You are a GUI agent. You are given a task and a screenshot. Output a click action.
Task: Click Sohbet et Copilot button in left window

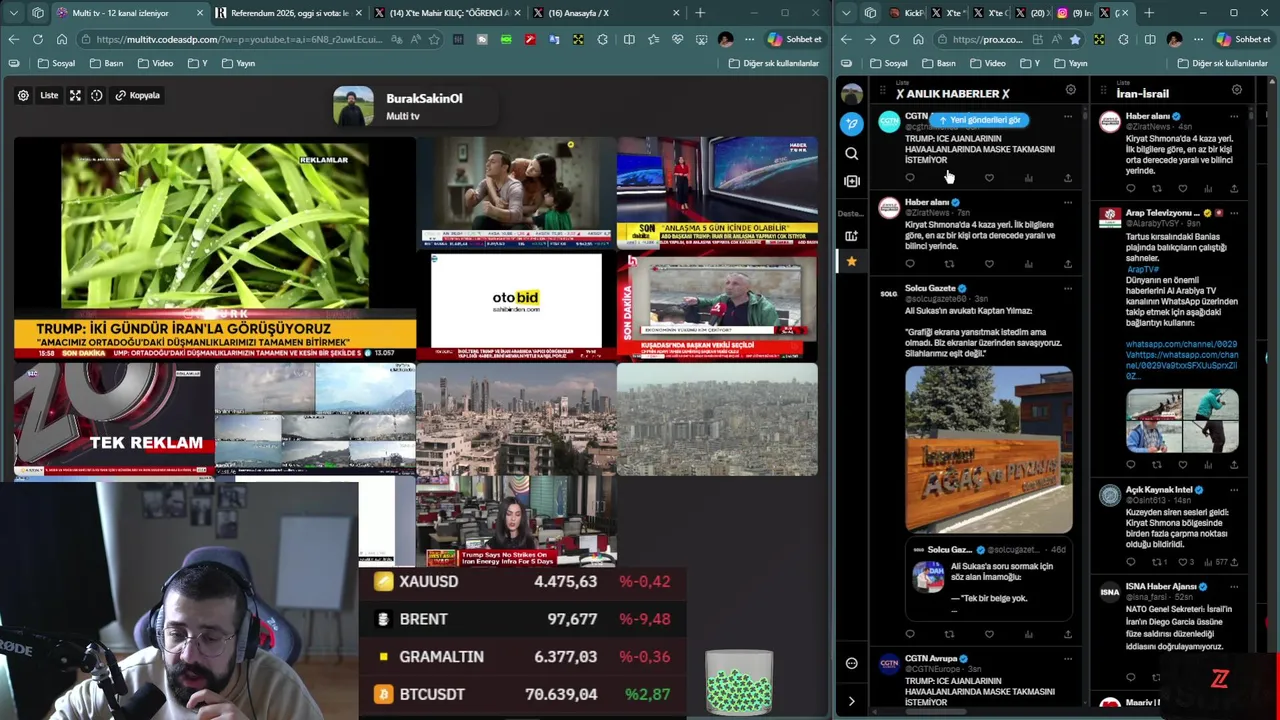click(x=795, y=39)
